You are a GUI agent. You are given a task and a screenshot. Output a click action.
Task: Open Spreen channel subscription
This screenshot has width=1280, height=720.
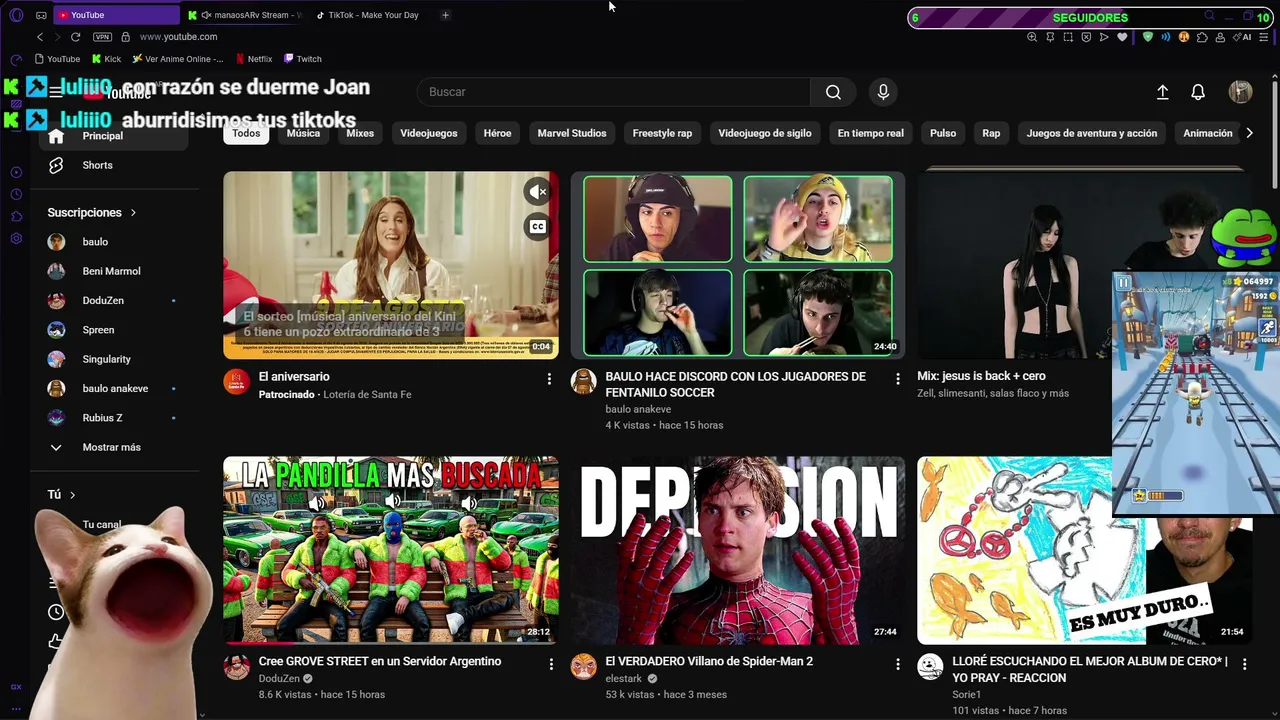coord(115,330)
